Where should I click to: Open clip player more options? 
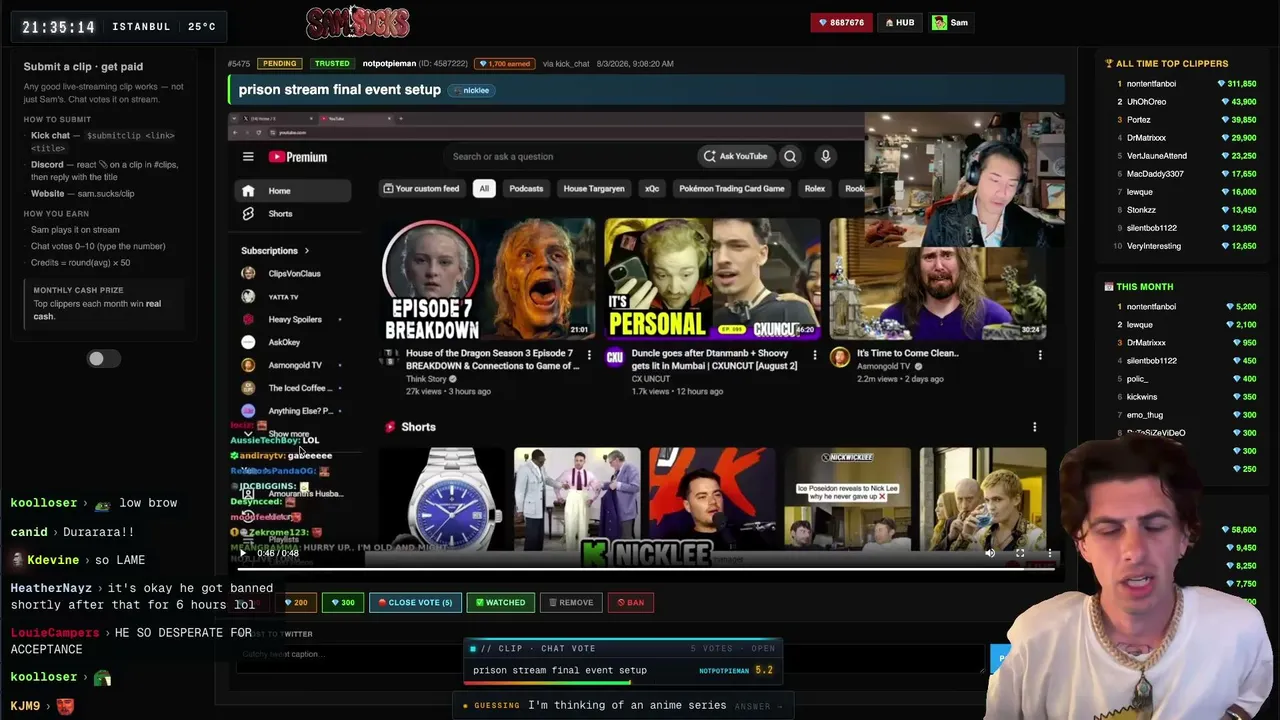pos(1050,553)
